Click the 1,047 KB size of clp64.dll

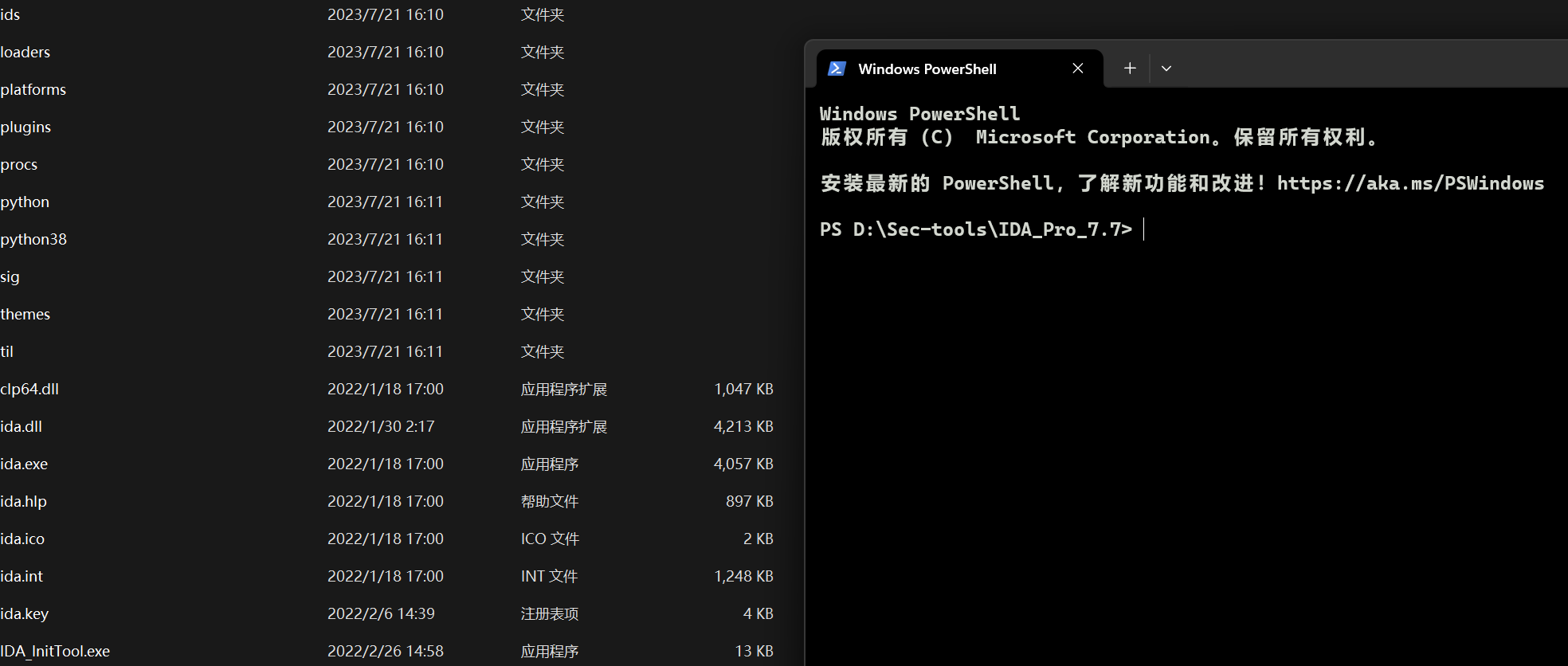point(743,389)
